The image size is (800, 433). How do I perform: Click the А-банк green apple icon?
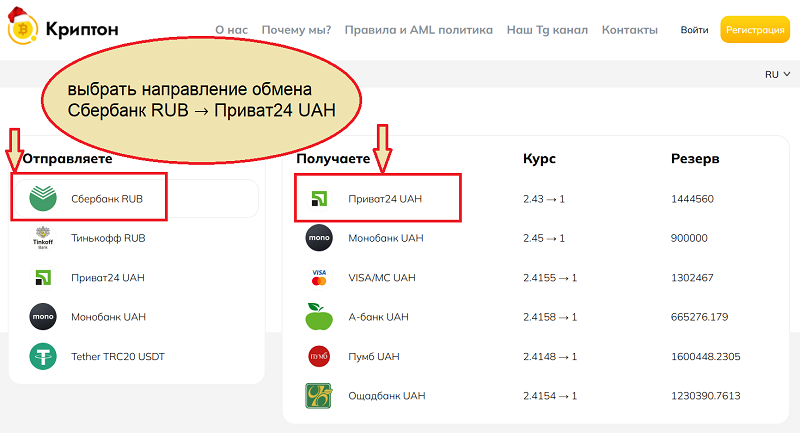click(x=319, y=316)
